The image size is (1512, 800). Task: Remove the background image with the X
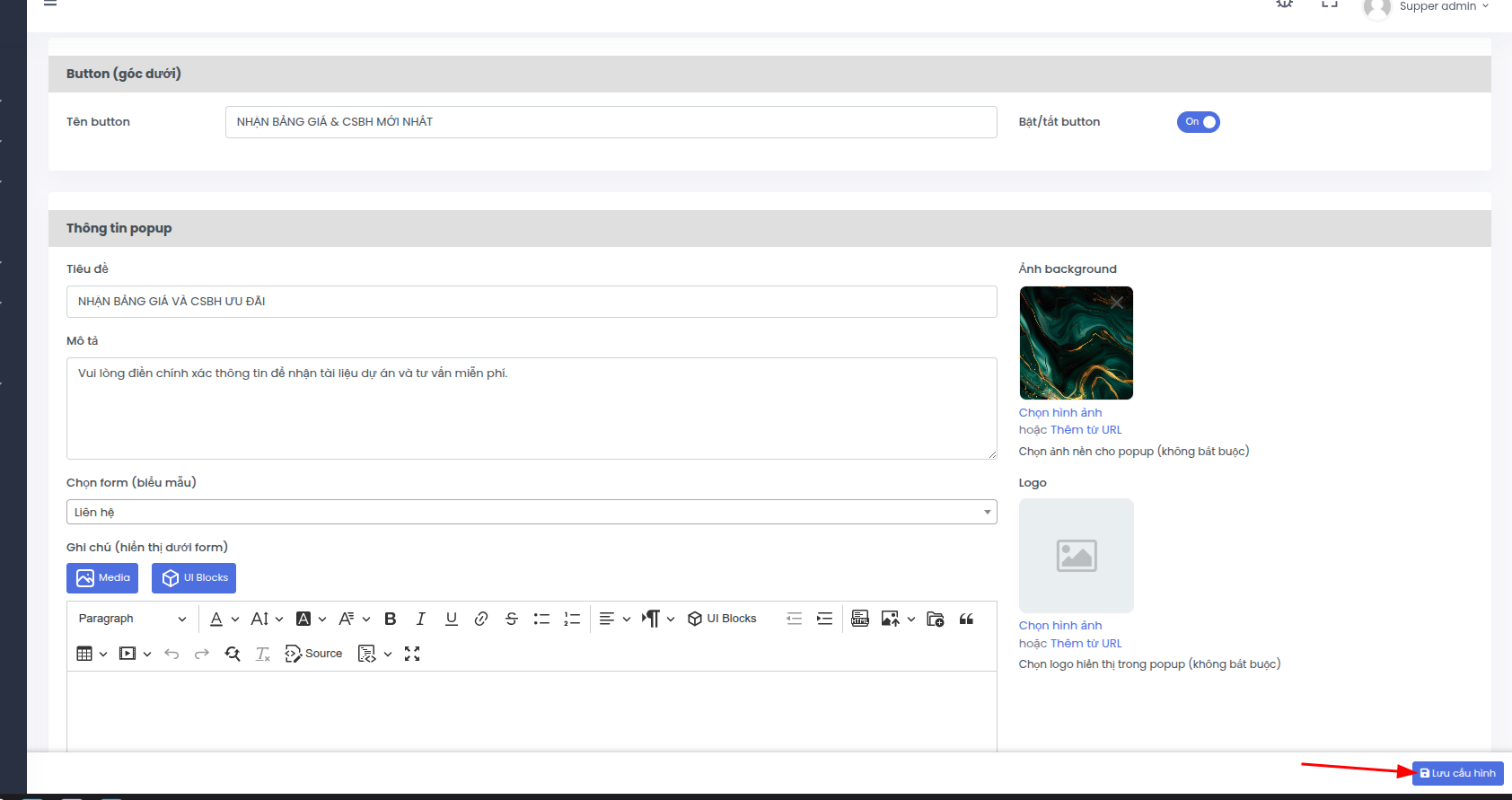tap(1117, 303)
